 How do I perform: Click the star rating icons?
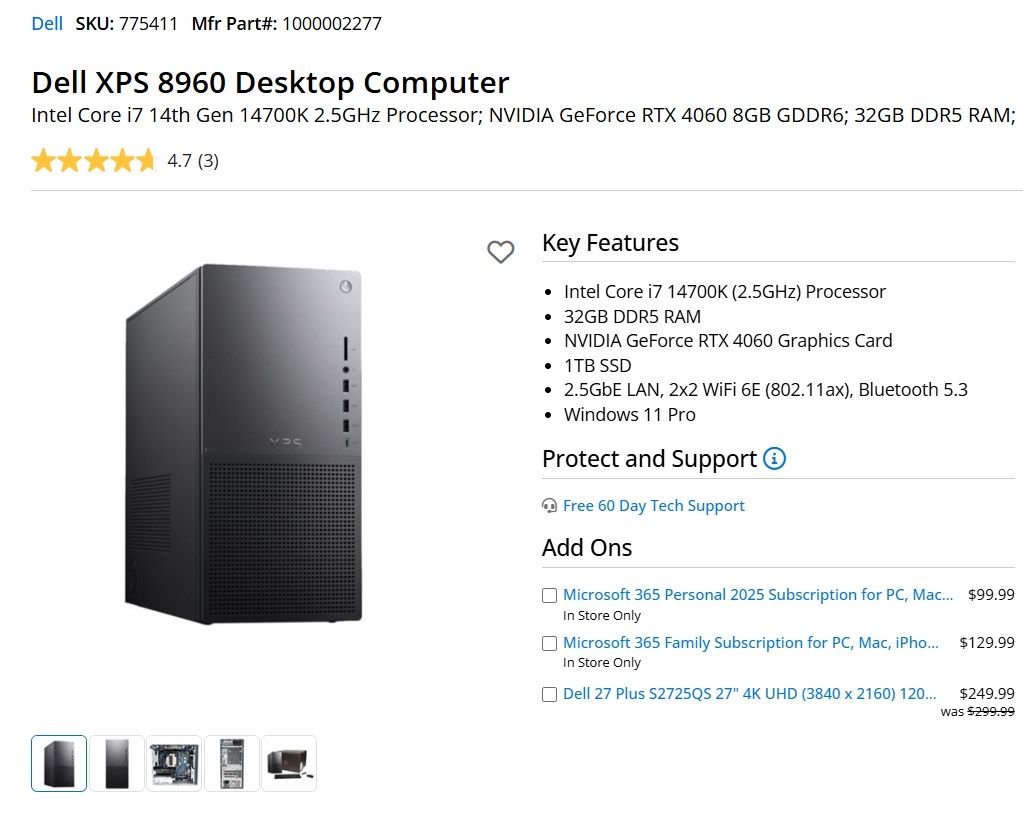tap(94, 161)
